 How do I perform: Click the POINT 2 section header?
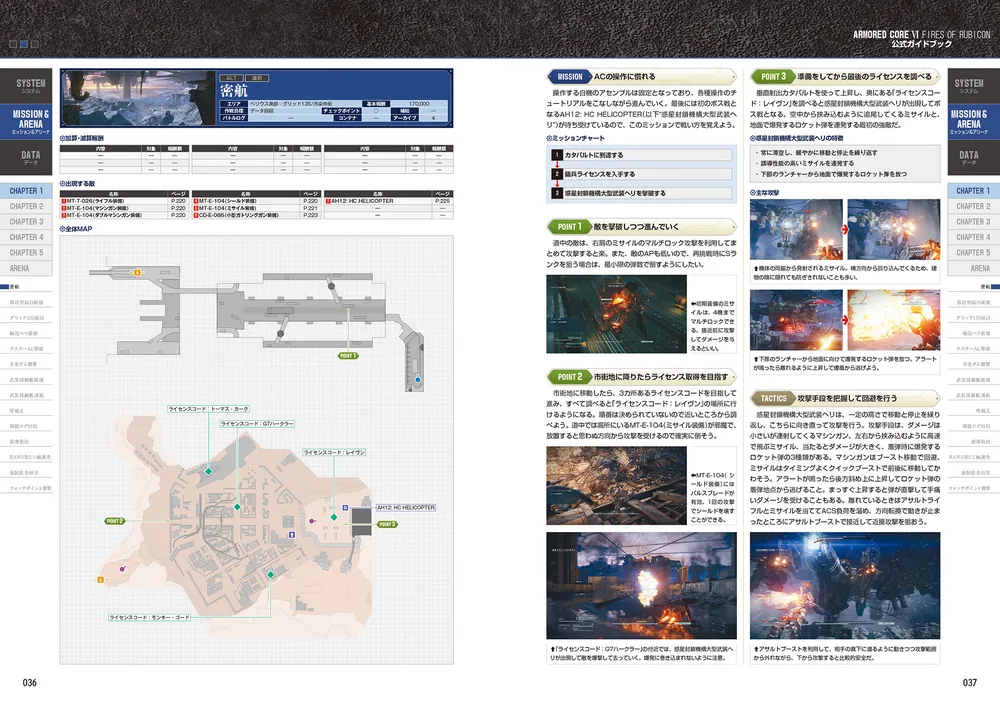coord(642,376)
